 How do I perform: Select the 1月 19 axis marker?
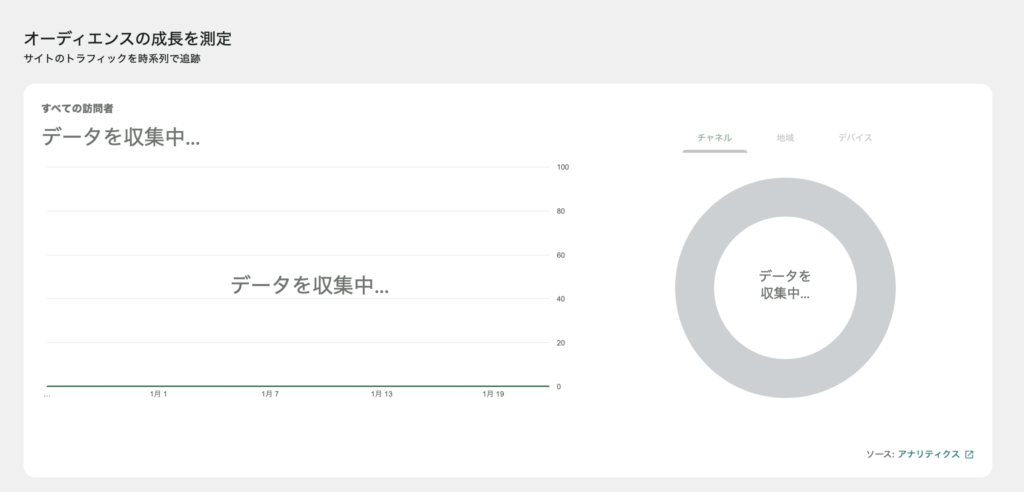pyautogui.click(x=493, y=395)
